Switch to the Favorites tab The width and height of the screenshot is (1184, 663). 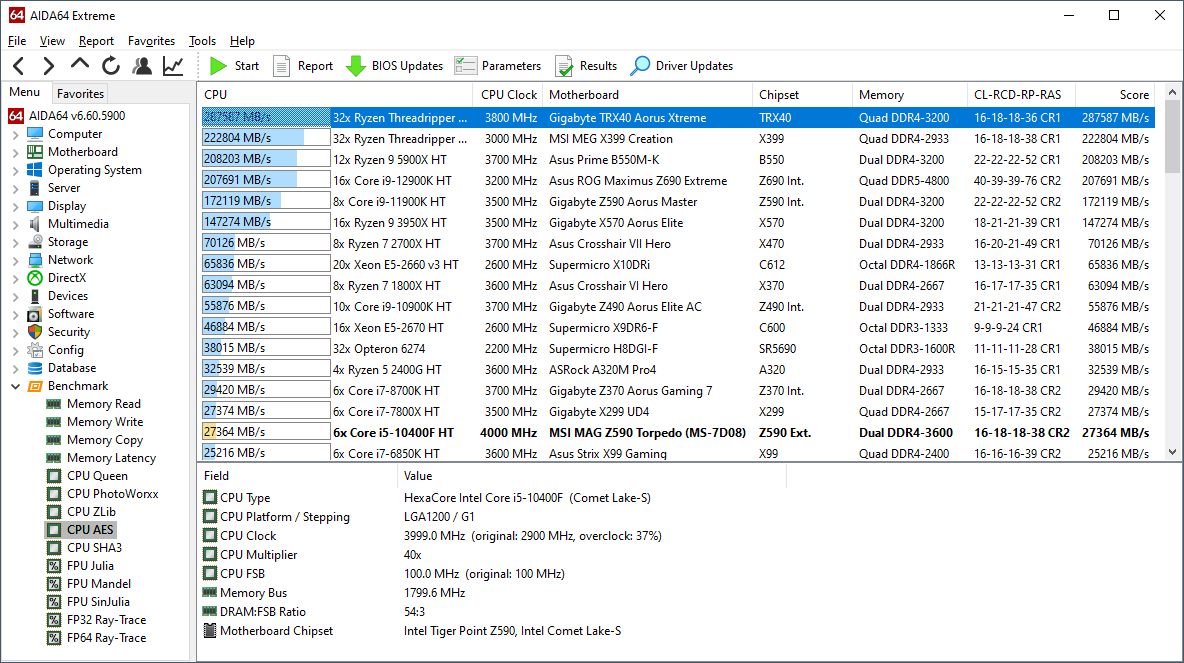[x=80, y=94]
